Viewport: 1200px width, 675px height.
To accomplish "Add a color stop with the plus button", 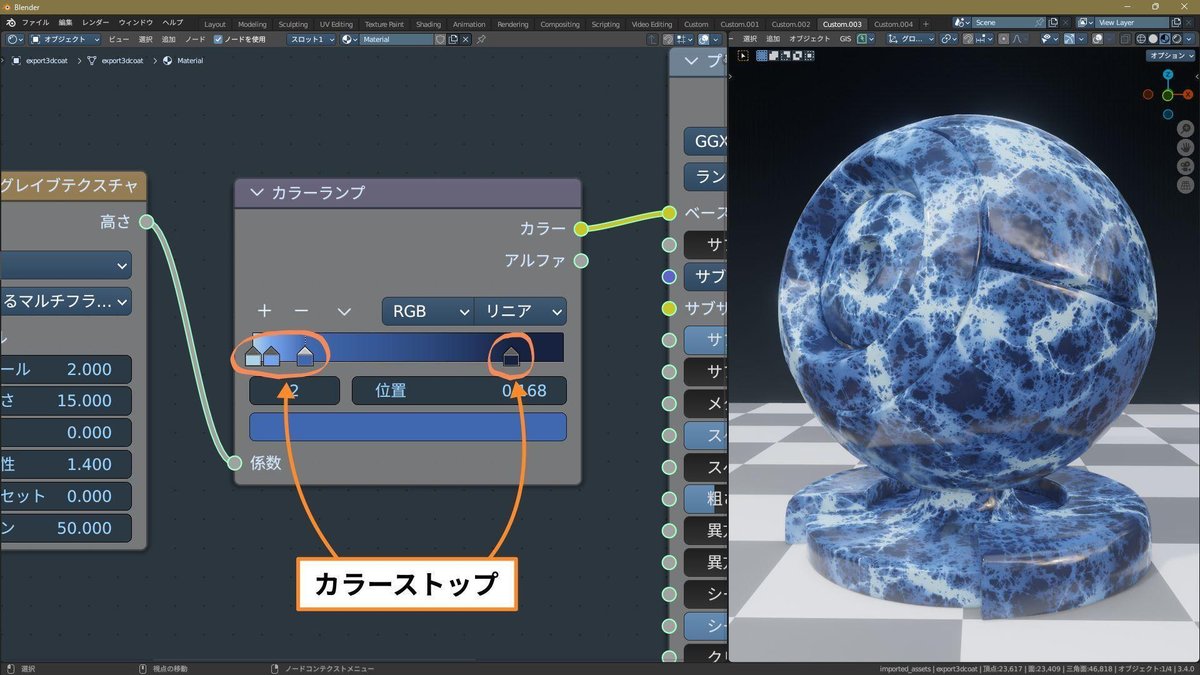I will 264,311.
